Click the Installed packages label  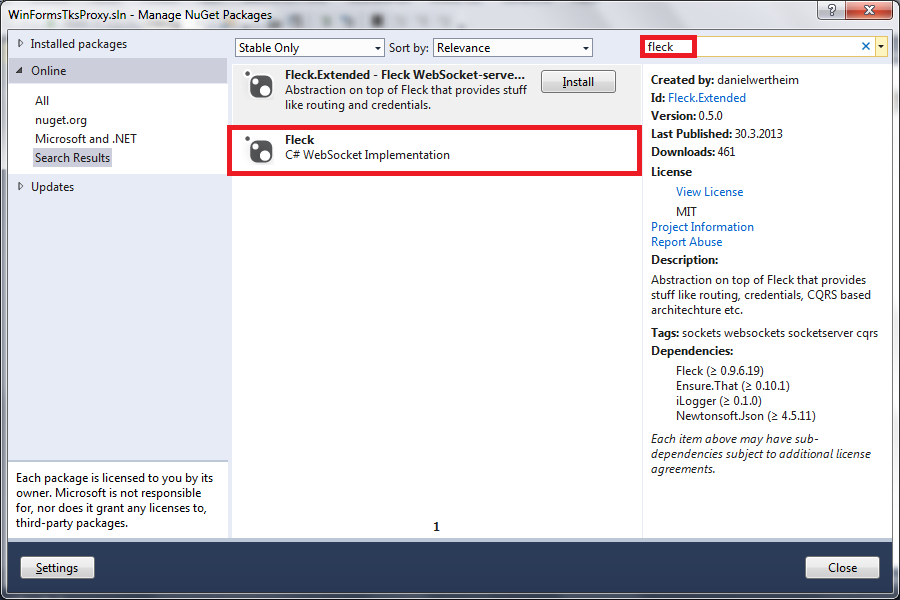[79, 44]
